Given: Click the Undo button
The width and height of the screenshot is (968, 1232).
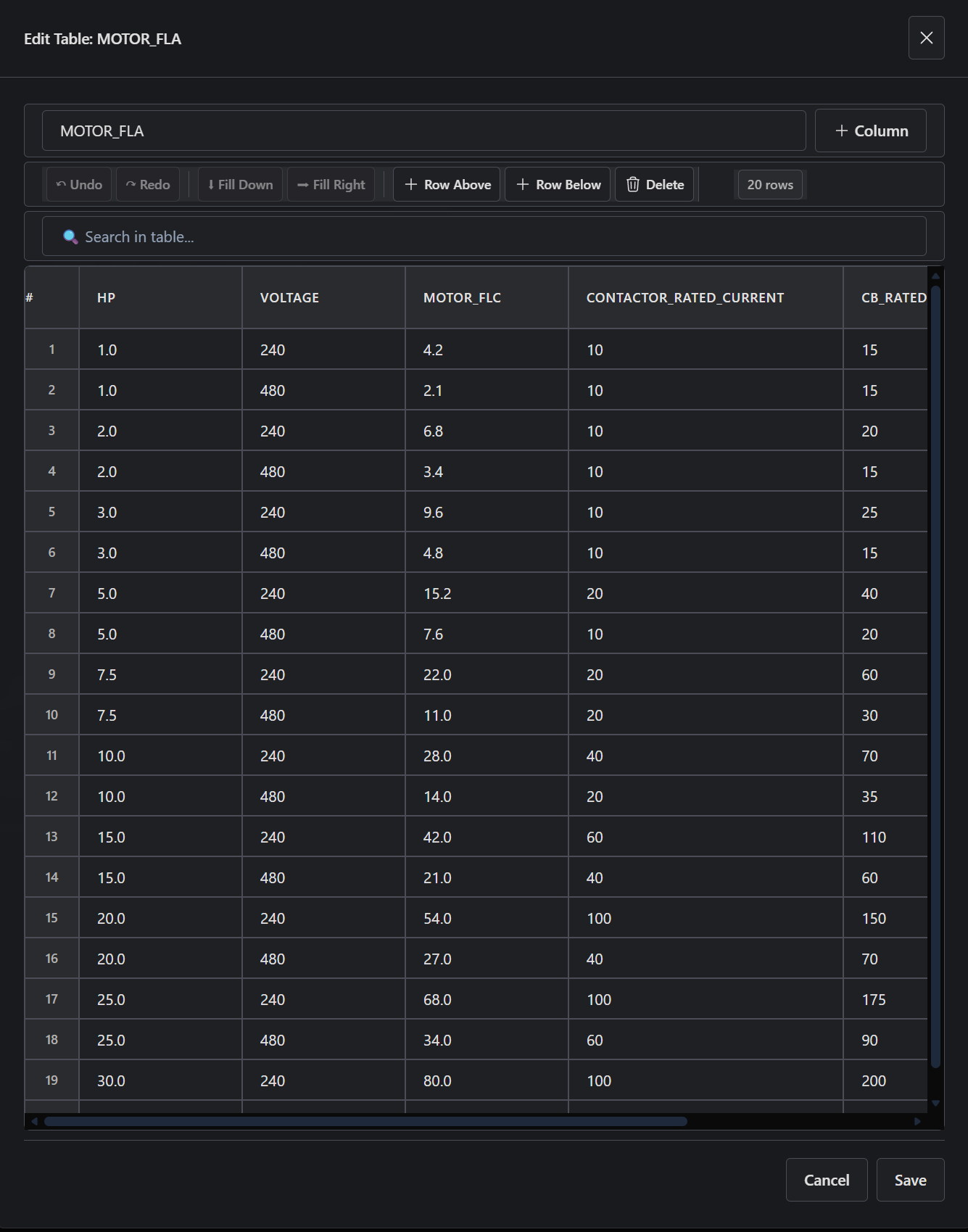Looking at the screenshot, I should 80,184.
